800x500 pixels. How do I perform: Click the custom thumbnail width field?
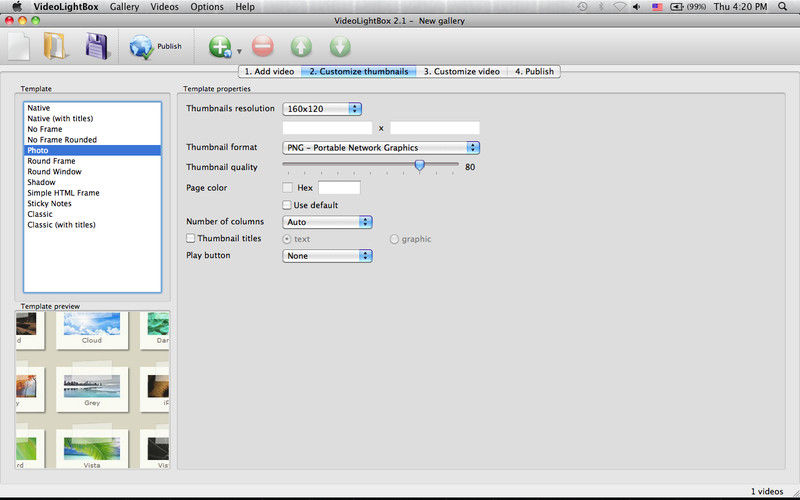click(x=327, y=128)
